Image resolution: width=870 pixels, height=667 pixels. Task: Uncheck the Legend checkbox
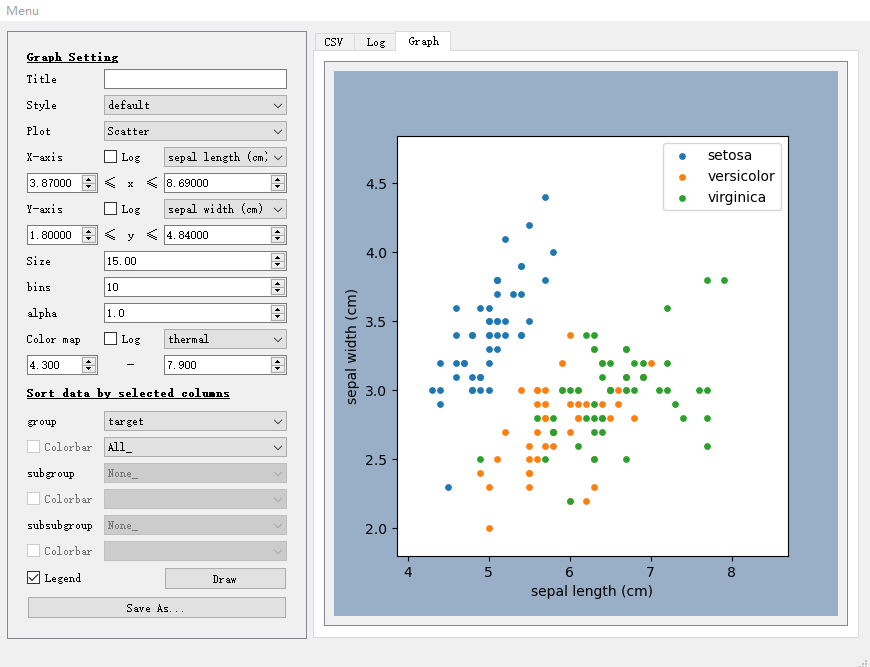33,578
